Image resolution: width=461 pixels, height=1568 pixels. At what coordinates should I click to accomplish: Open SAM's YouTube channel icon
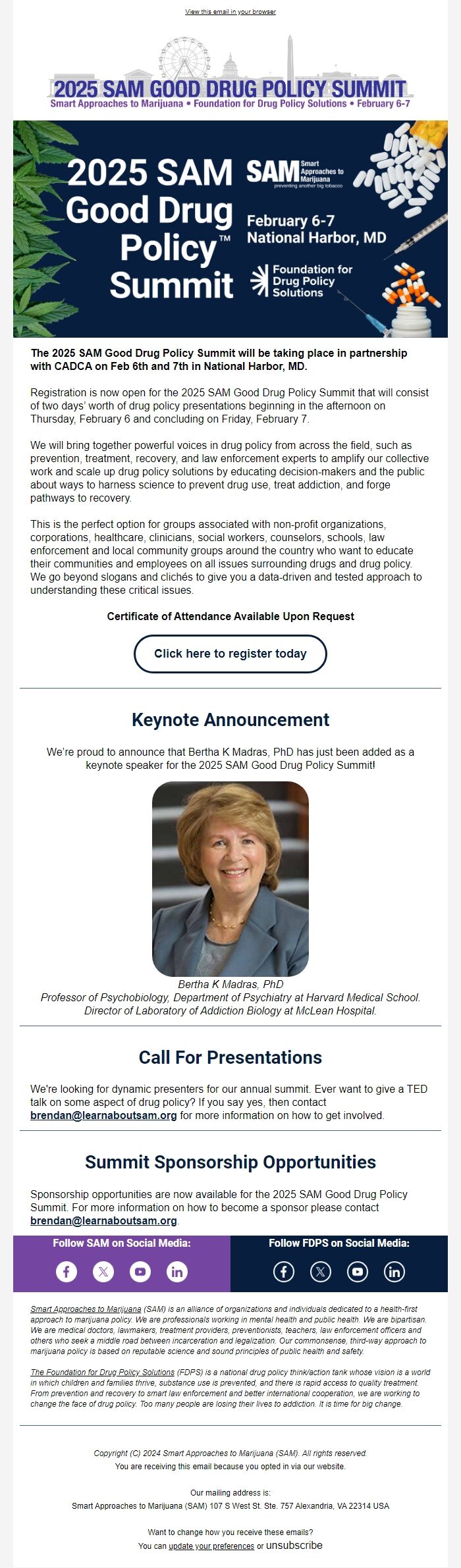[x=140, y=1271]
